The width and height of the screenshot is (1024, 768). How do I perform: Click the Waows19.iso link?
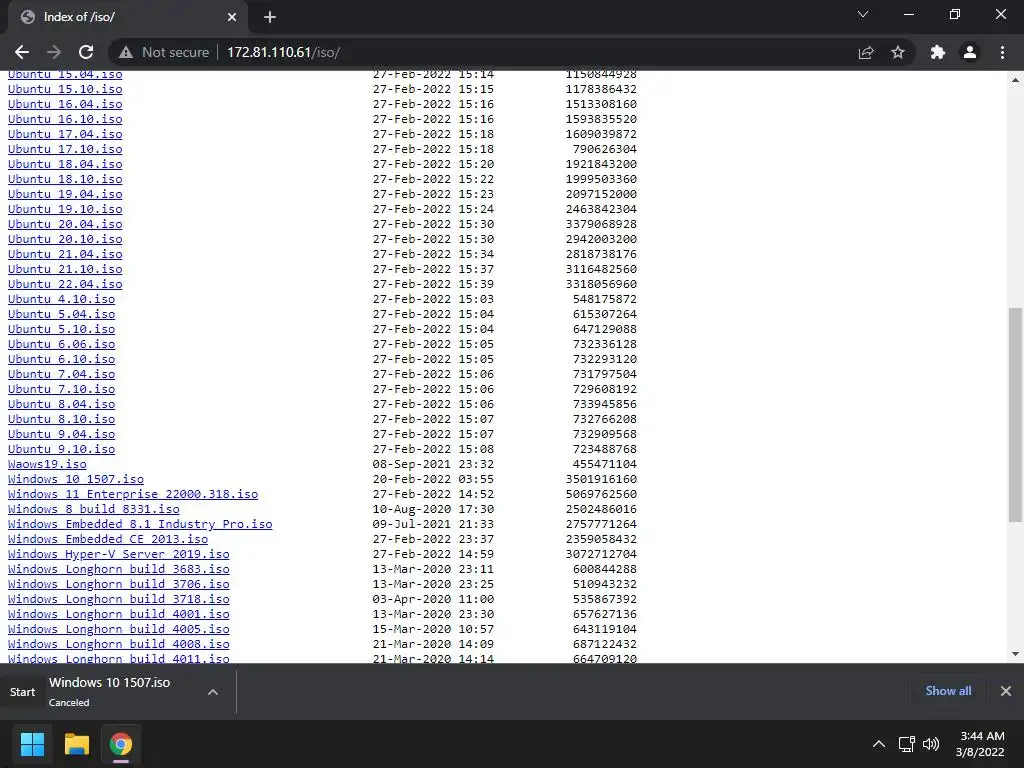tap(47, 464)
